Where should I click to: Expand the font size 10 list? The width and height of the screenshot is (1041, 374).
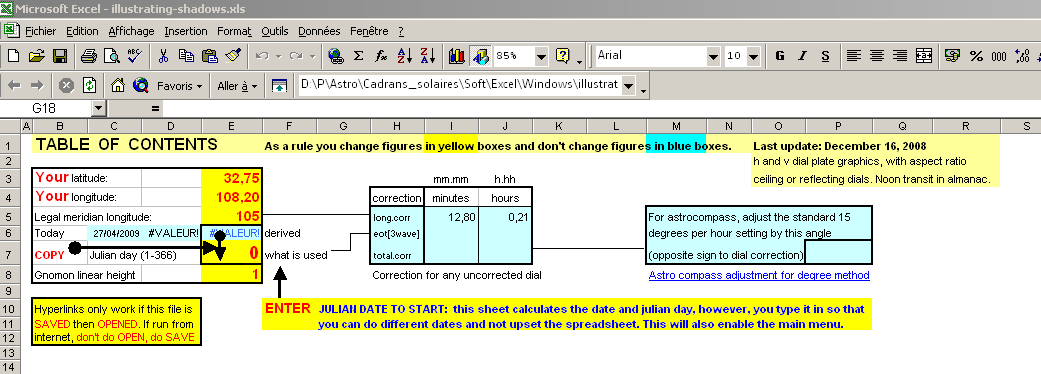click(754, 56)
